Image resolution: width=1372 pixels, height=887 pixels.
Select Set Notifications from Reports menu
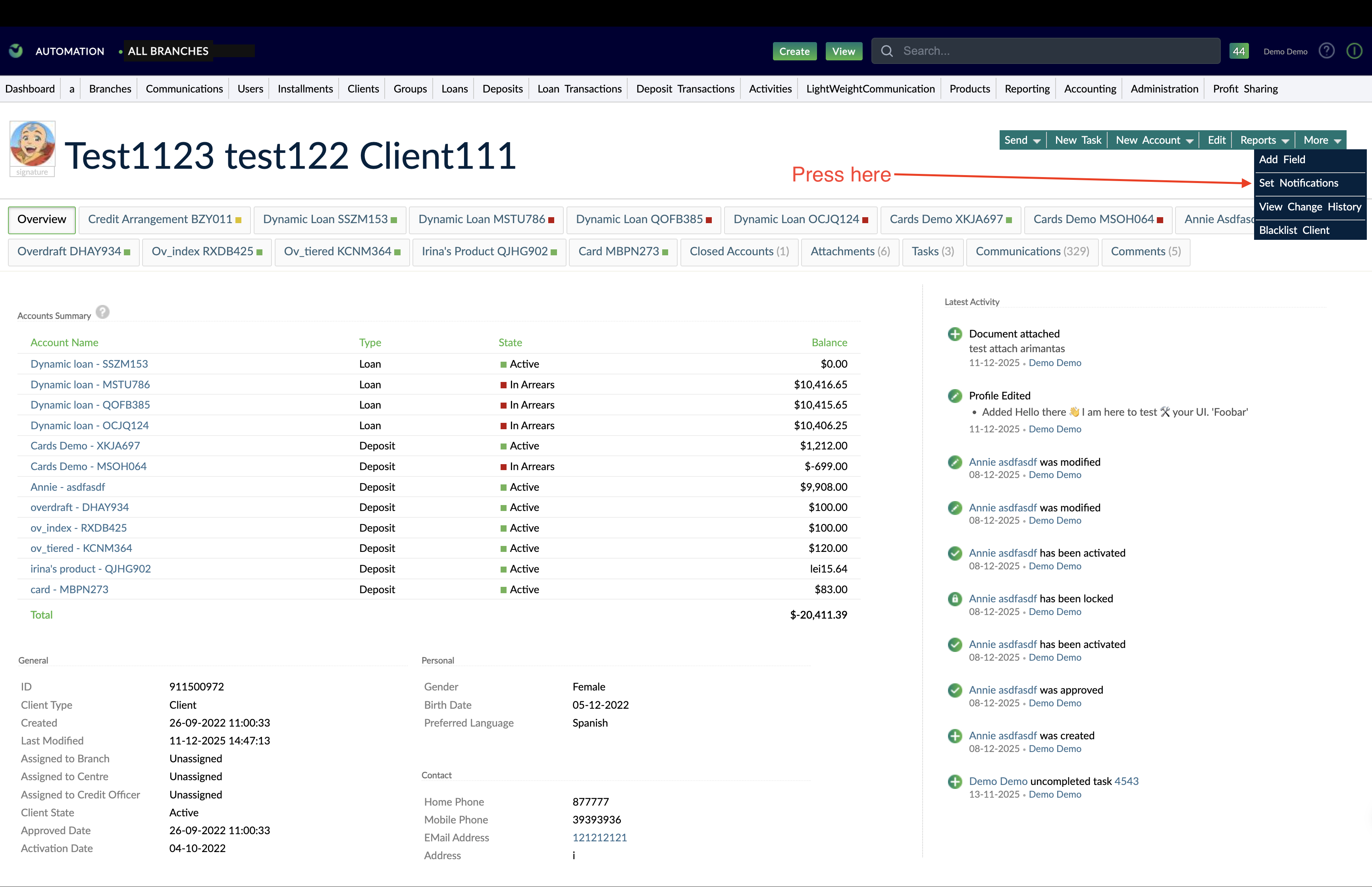pos(1299,183)
